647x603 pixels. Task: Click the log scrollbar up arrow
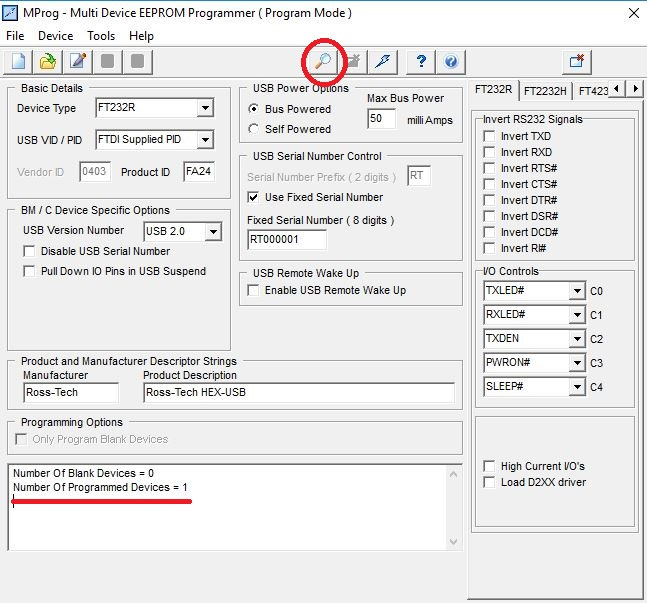pyautogui.click(x=453, y=475)
